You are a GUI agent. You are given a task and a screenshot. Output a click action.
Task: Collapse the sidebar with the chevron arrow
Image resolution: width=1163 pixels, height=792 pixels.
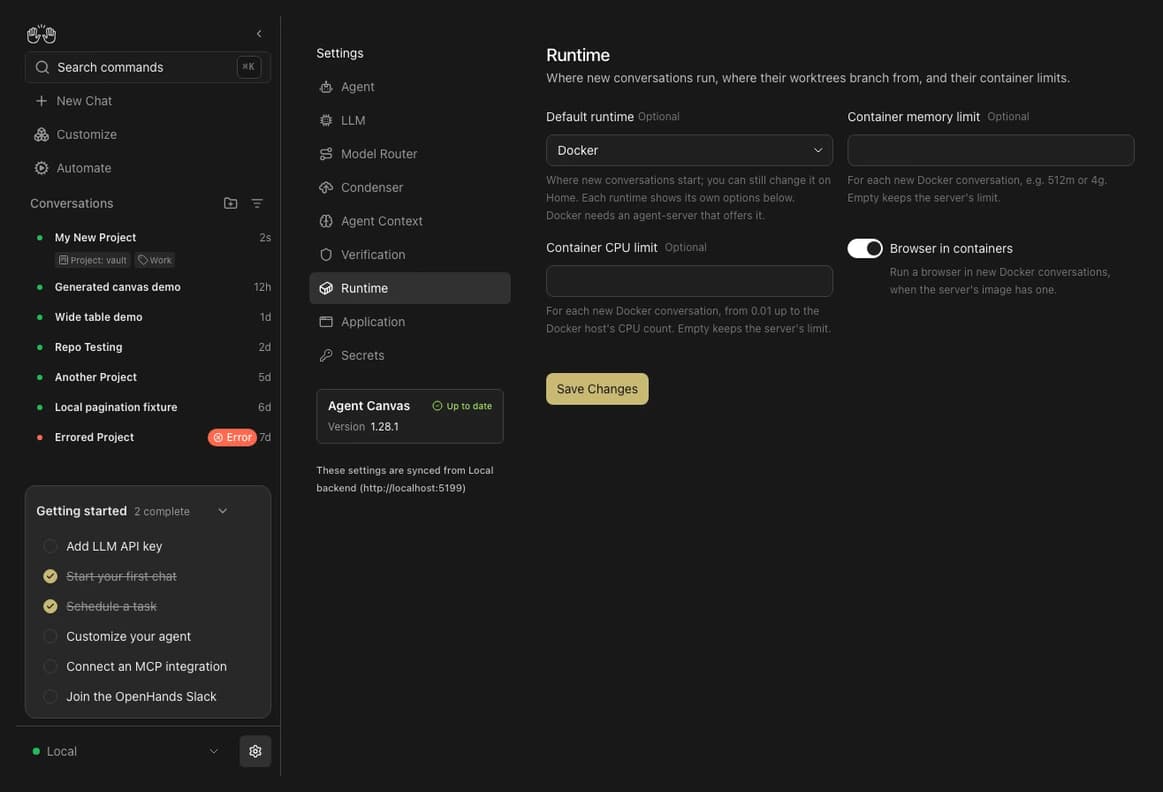259,34
